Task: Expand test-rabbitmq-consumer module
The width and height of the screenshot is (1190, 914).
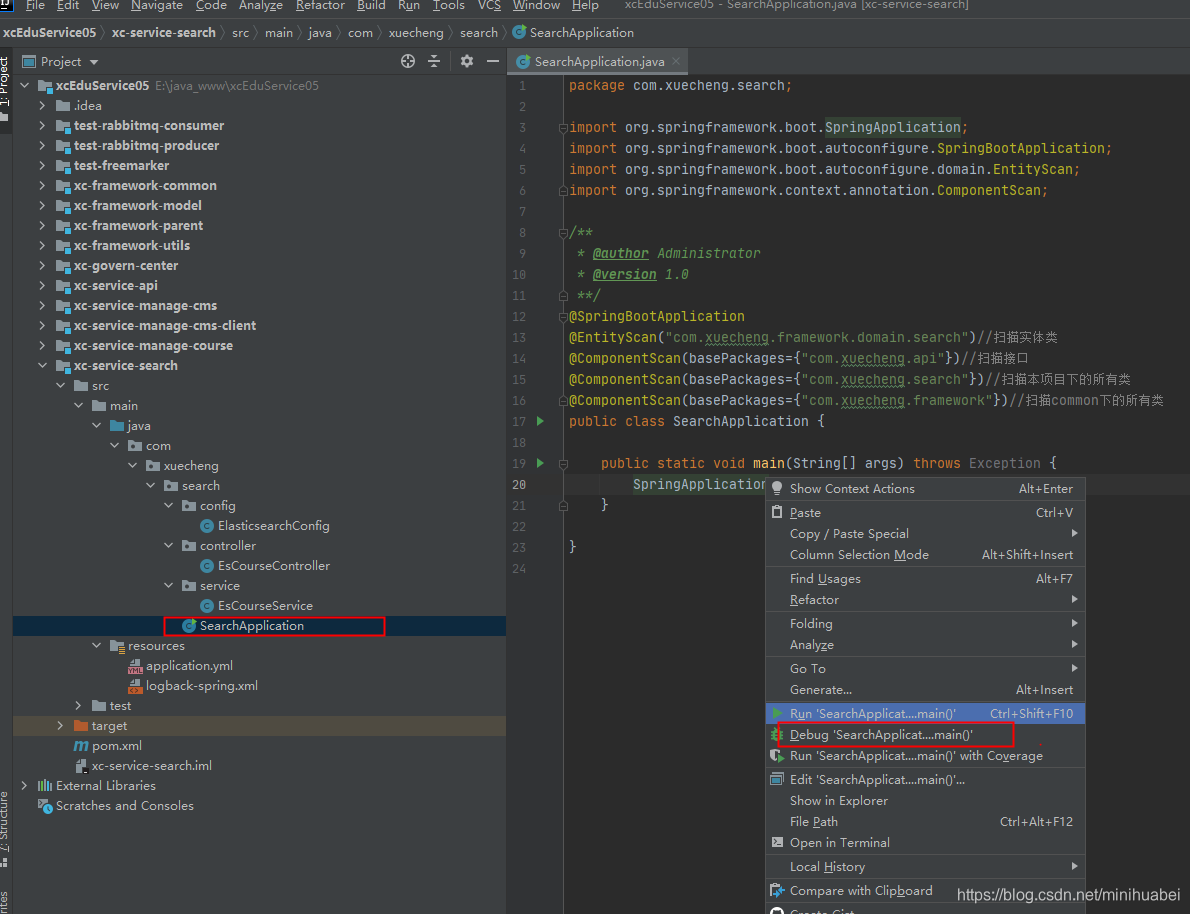Action: coord(43,125)
